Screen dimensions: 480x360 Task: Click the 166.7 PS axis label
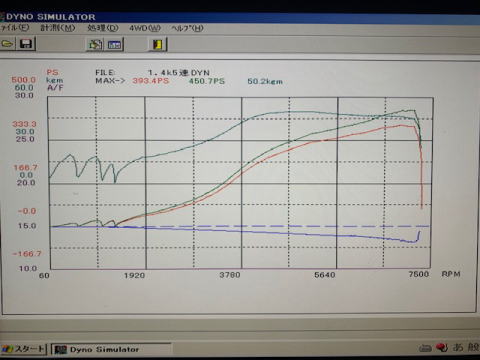25,168
